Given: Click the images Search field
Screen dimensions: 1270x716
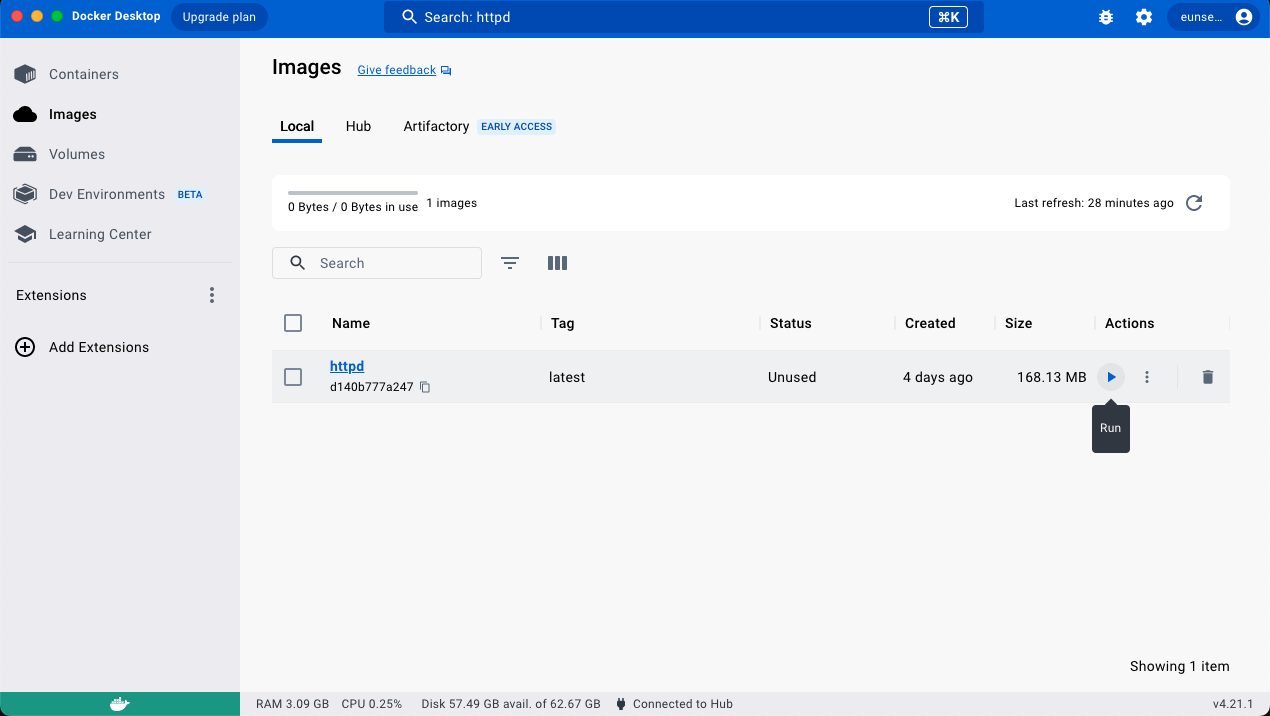Looking at the screenshot, I should click(x=377, y=263).
